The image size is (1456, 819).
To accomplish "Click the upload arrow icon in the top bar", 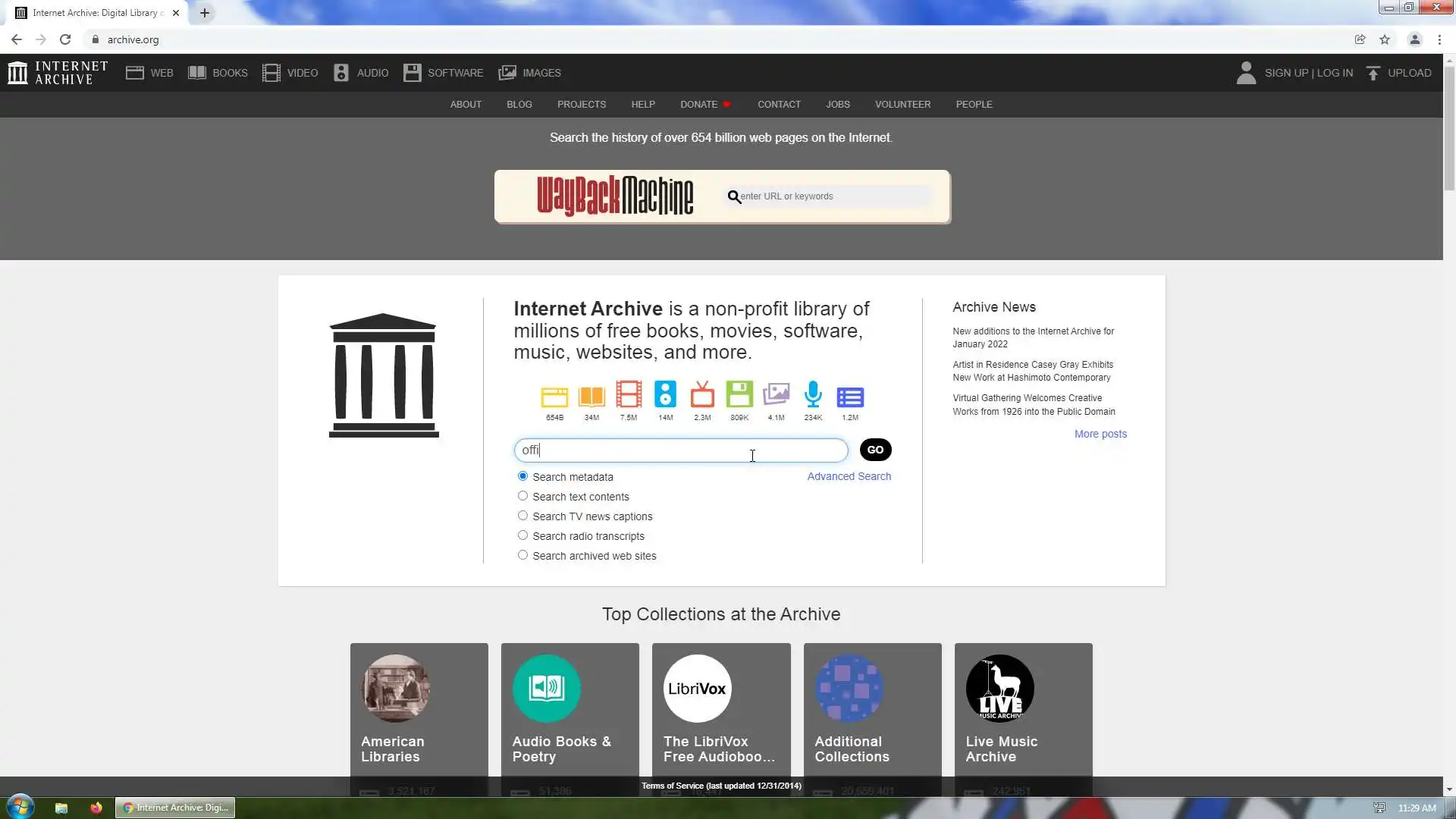I will point(1373,73).
